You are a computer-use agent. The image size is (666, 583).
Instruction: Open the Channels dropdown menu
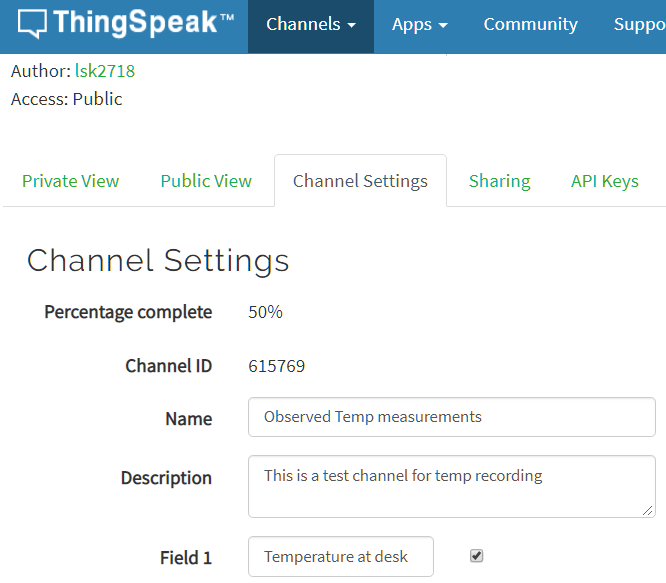(311, 25)
